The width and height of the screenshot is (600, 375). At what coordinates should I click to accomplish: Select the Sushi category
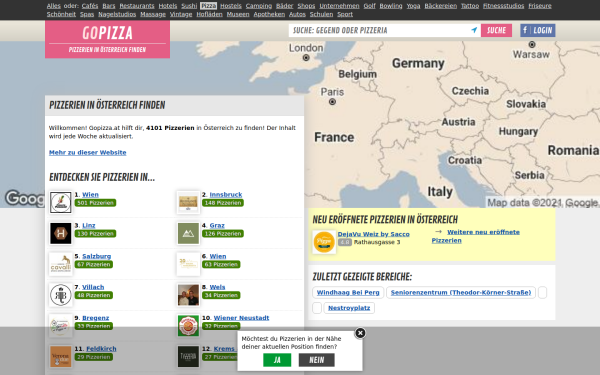click(x=189, y=6)
